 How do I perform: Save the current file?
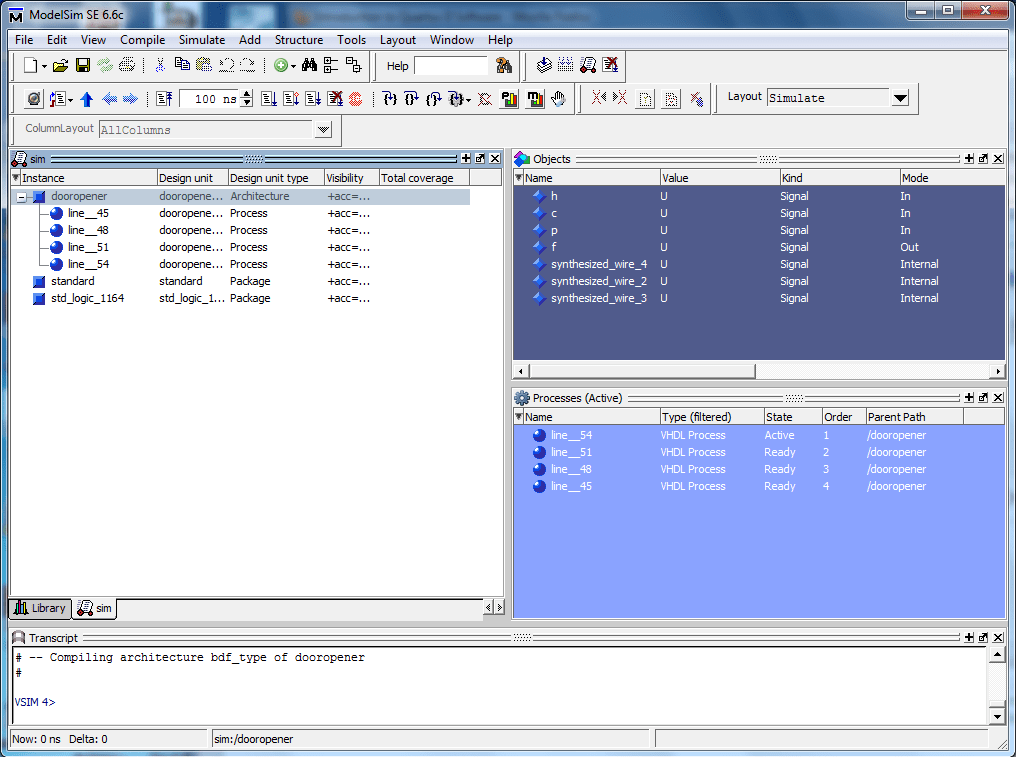82,65
